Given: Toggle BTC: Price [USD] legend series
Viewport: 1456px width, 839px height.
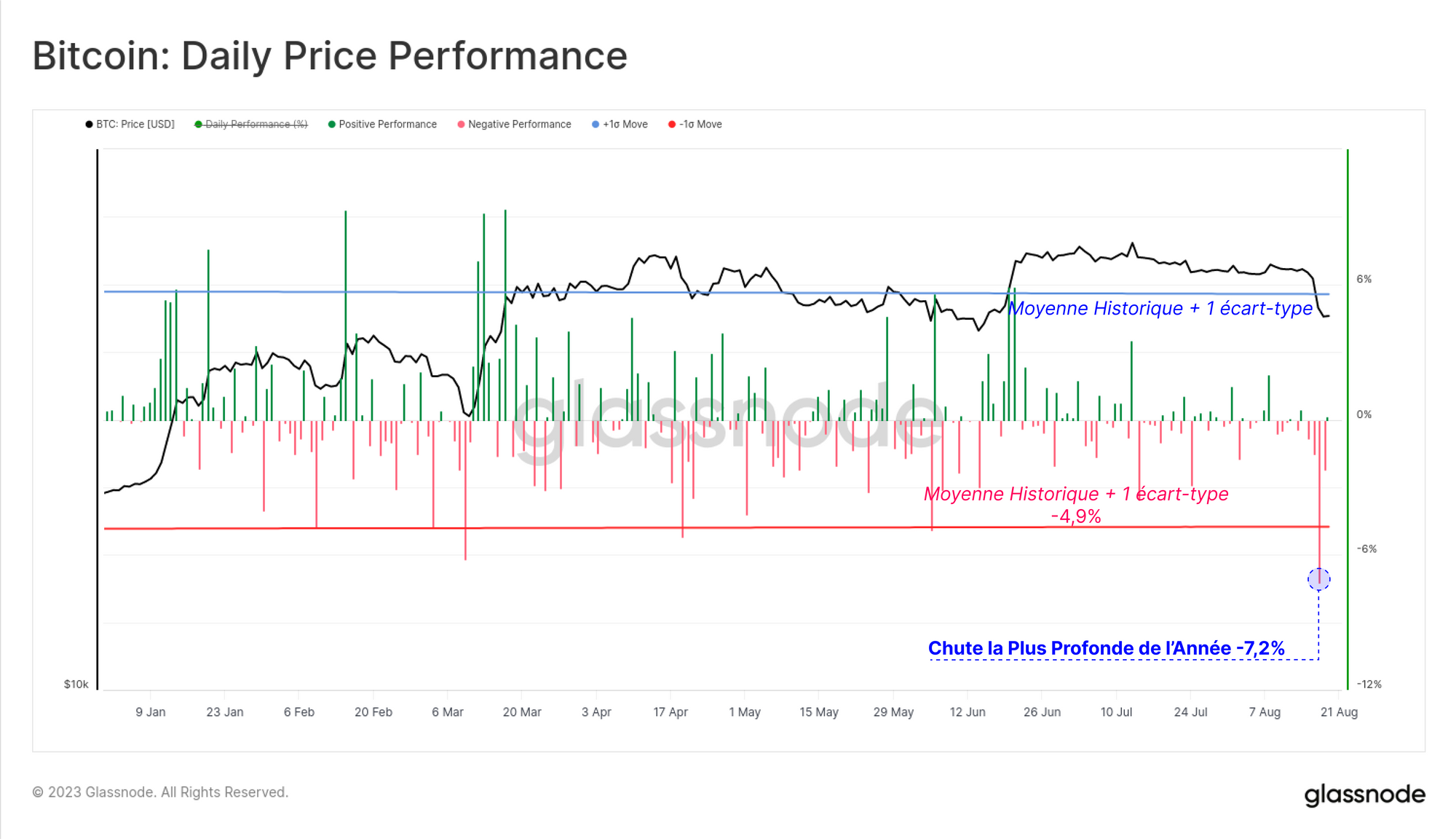Looking at the screenshot, I should point(135,125).
